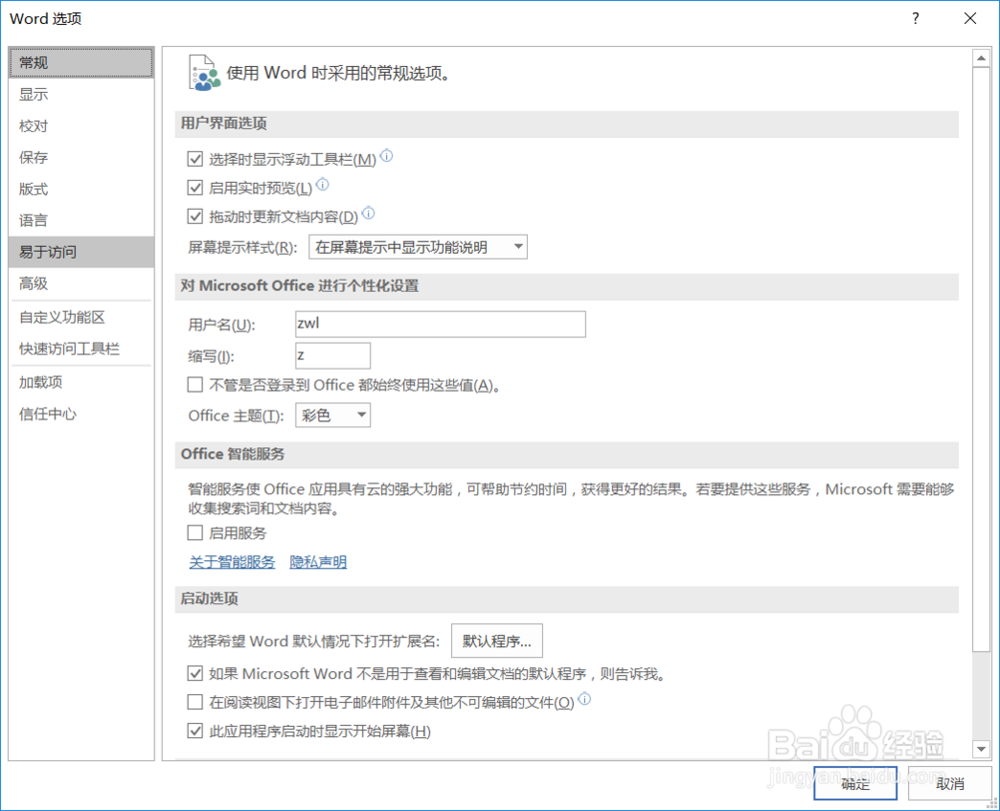
Task: Click the vertical scrollbar thumb
Action: pos(981,359)
